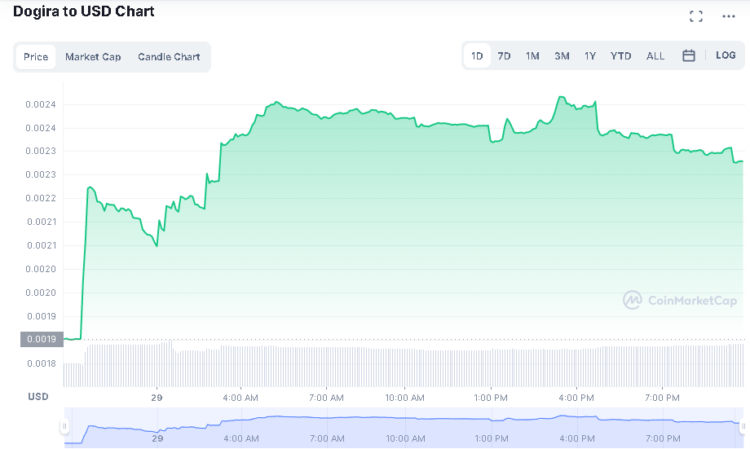Select the YTD time range

621,56
